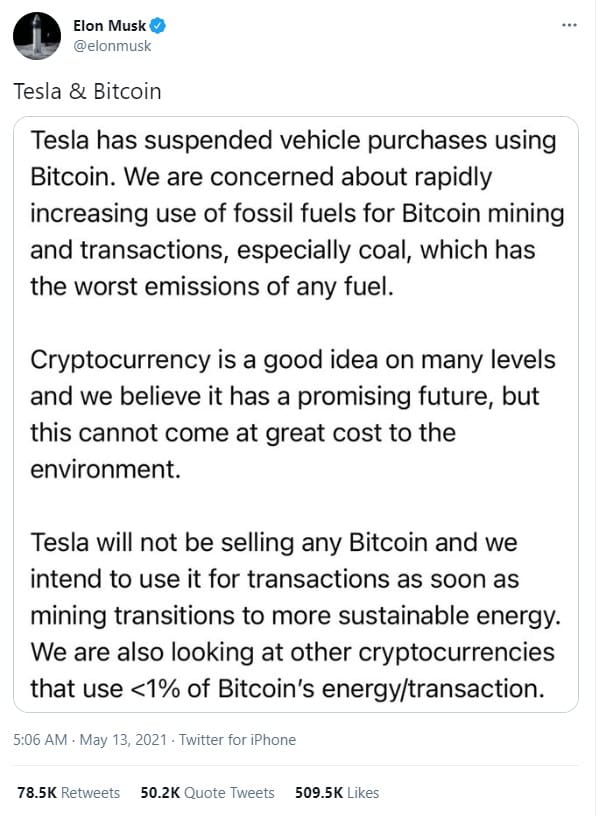Click the Tesla & Bitcoin tweet text
Screen dimensions: 615x816
click(87, 92)
